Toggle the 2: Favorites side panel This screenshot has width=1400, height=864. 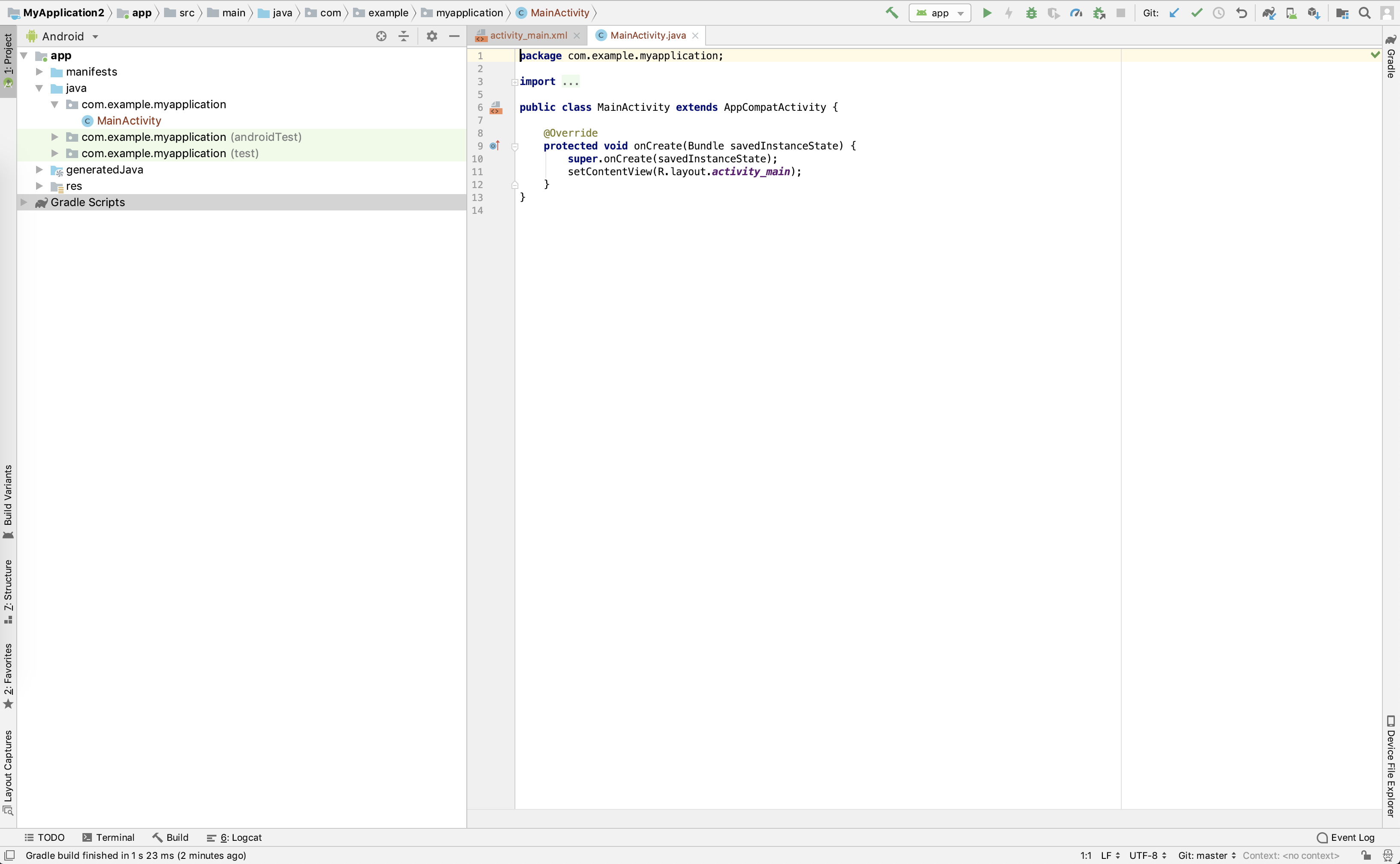click(x=8, y=676)
